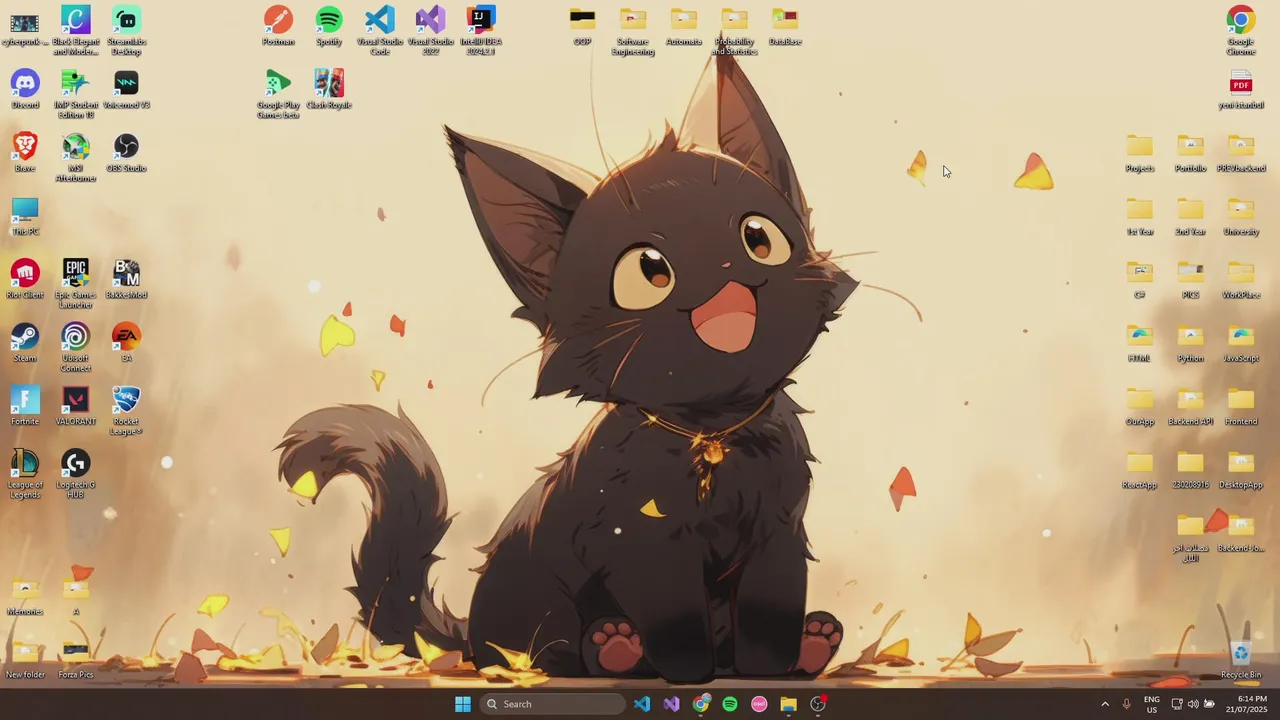
Task: Select the JMP Student Edition 18 icon
Action: point(76,95)
